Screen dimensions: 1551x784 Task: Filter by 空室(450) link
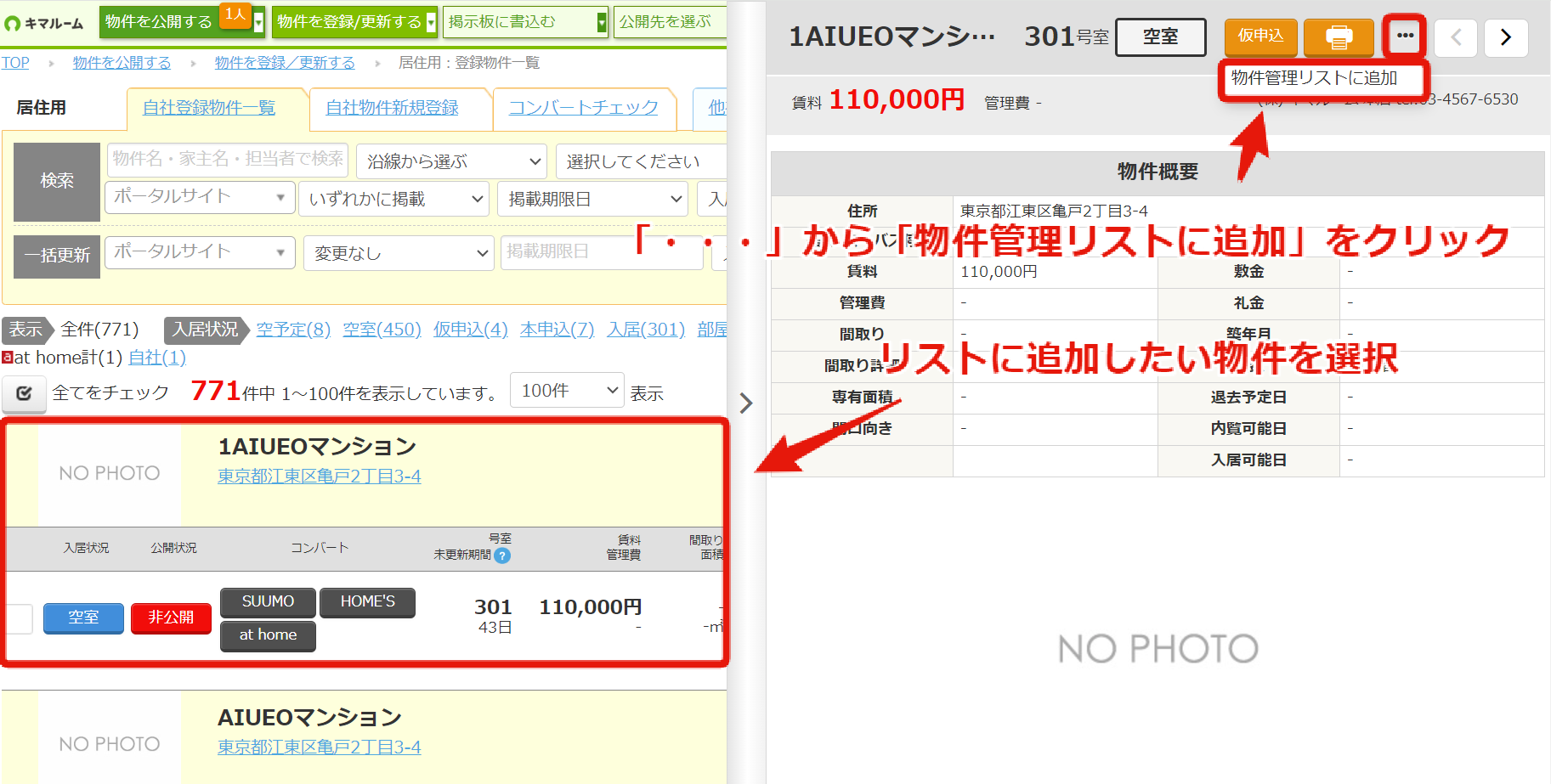click(x=382, y=330)
